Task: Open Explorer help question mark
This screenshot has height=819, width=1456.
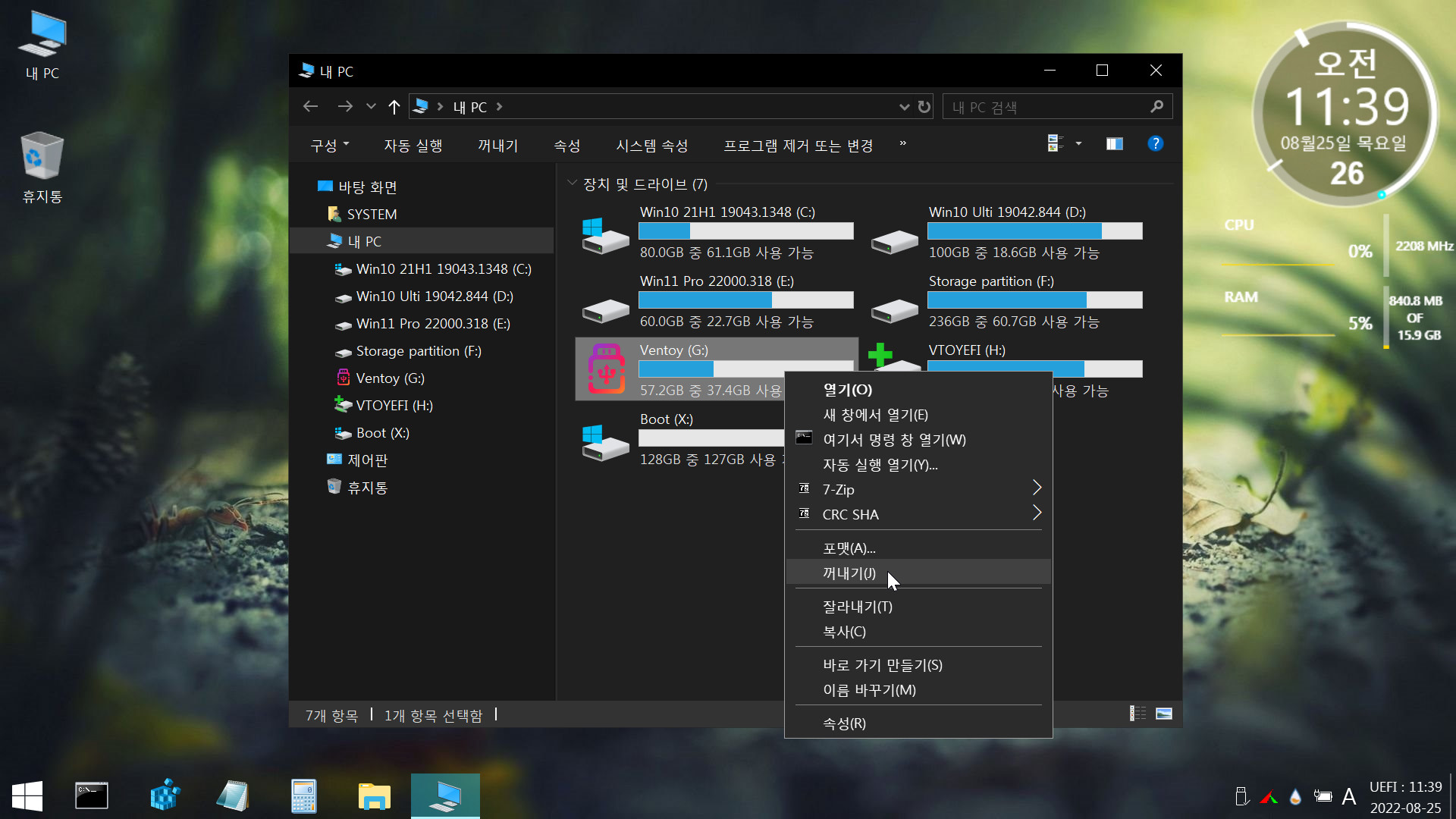Action: pyautogui.click(x=1155, y=143)
